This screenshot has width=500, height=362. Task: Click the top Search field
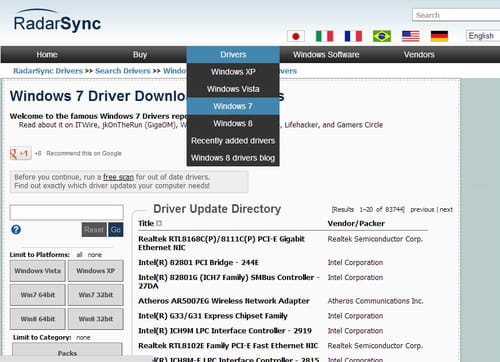click(456, 15)
